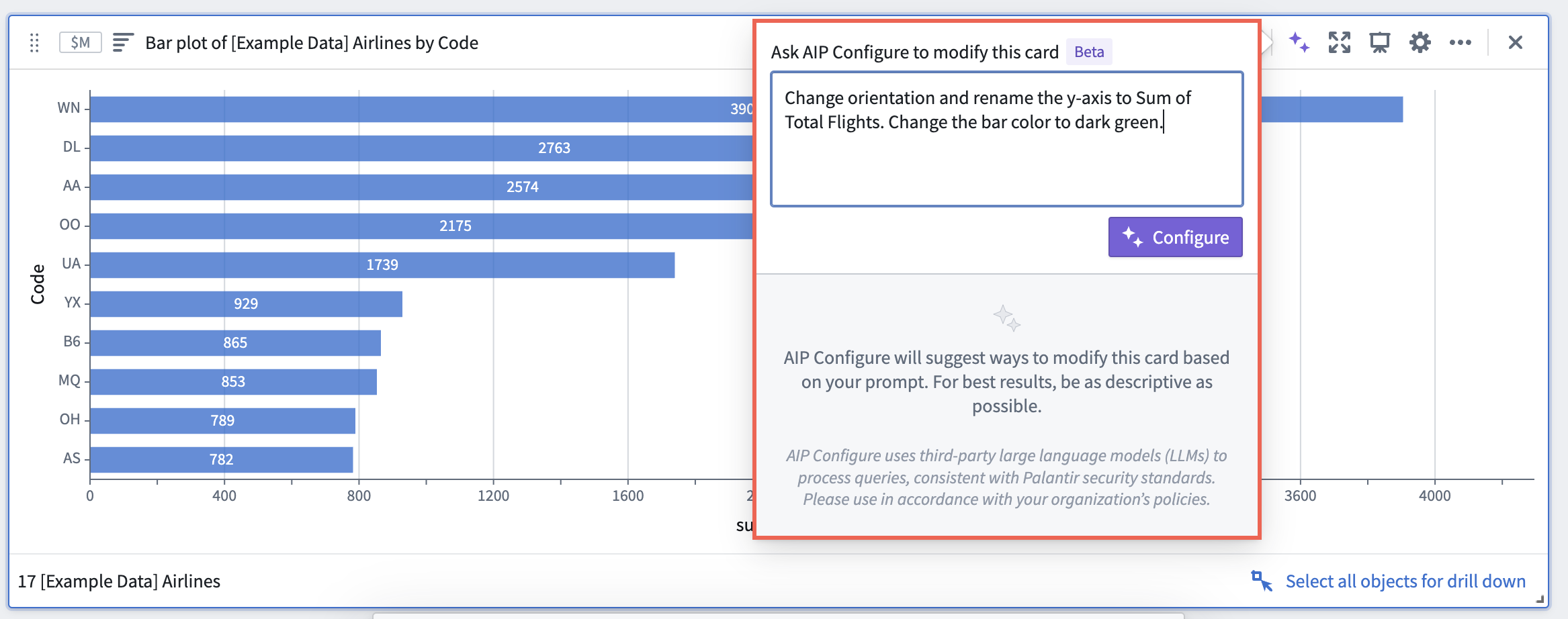This screenshot has width=1568, height=619.
Task: Select the DL bar showing 2763
Action: (421, 148)
